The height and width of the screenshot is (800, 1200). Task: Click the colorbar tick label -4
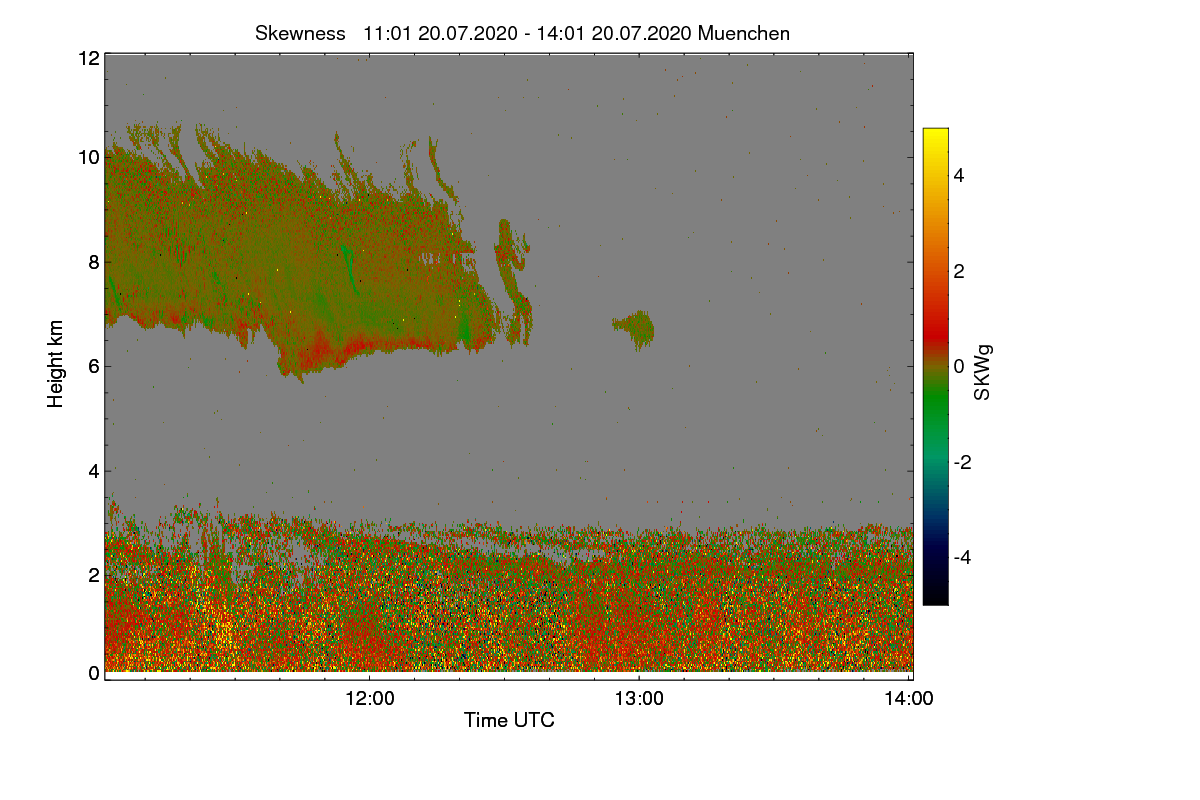click(x=961, y=557)
